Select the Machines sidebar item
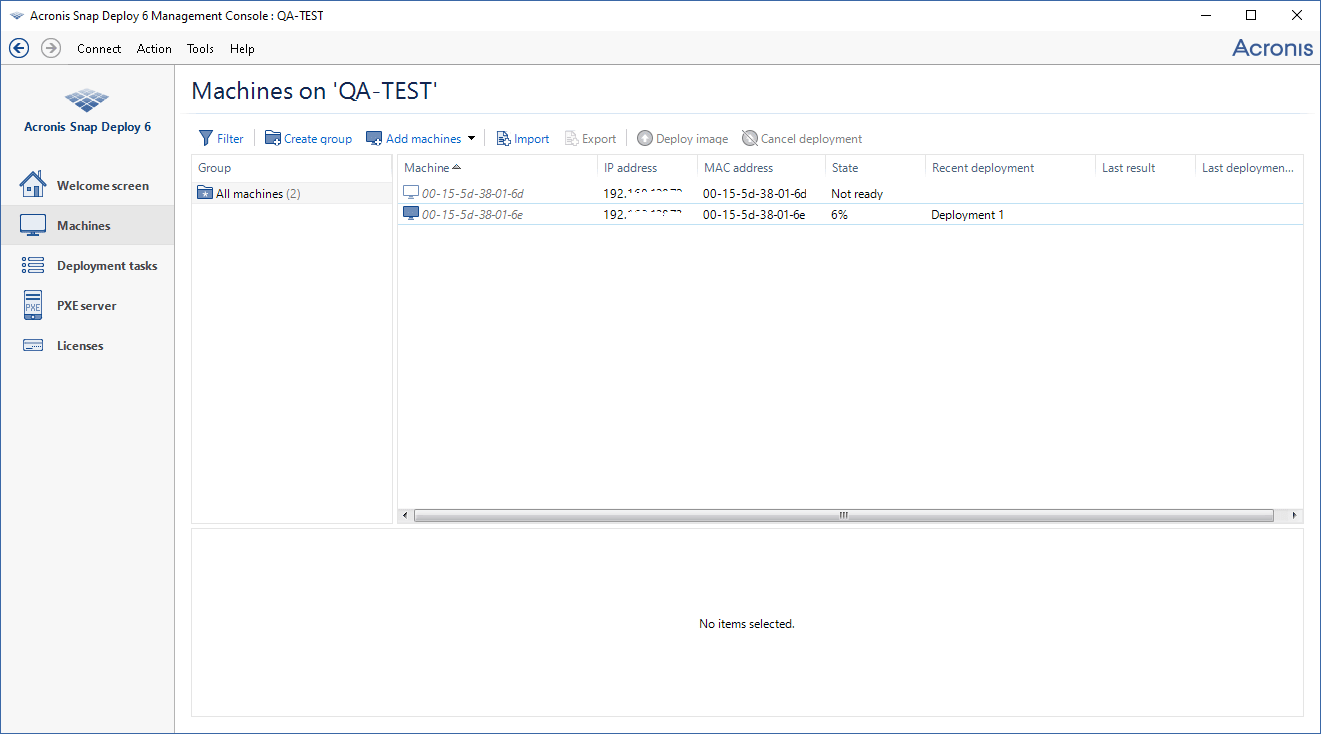The width and height of the screenshot is (1321, 734). pyautogui.click(x=84, y=225)
